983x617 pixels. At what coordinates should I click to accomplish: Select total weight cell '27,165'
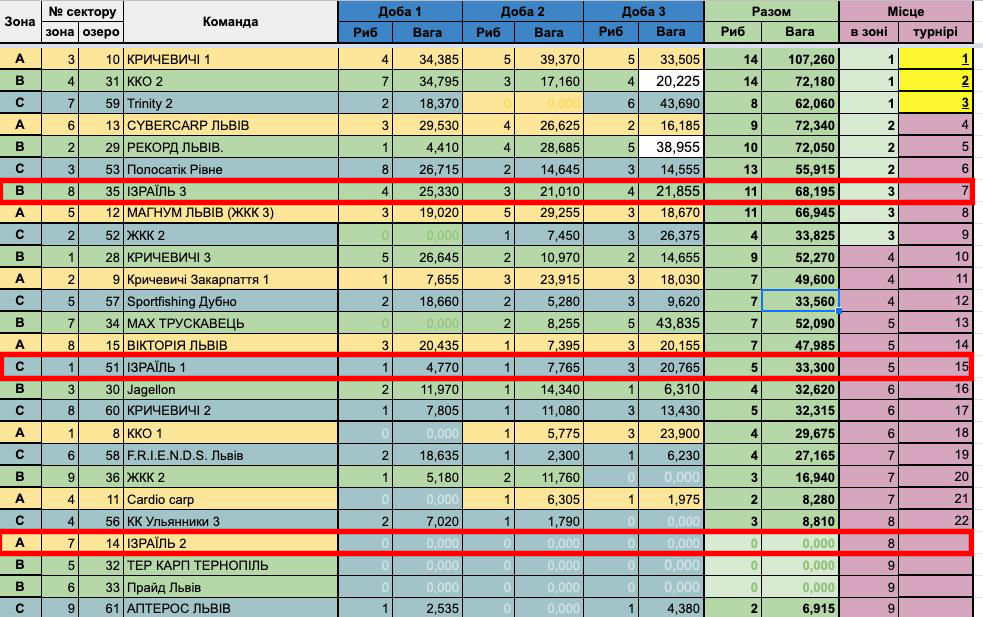coord(800,455)
